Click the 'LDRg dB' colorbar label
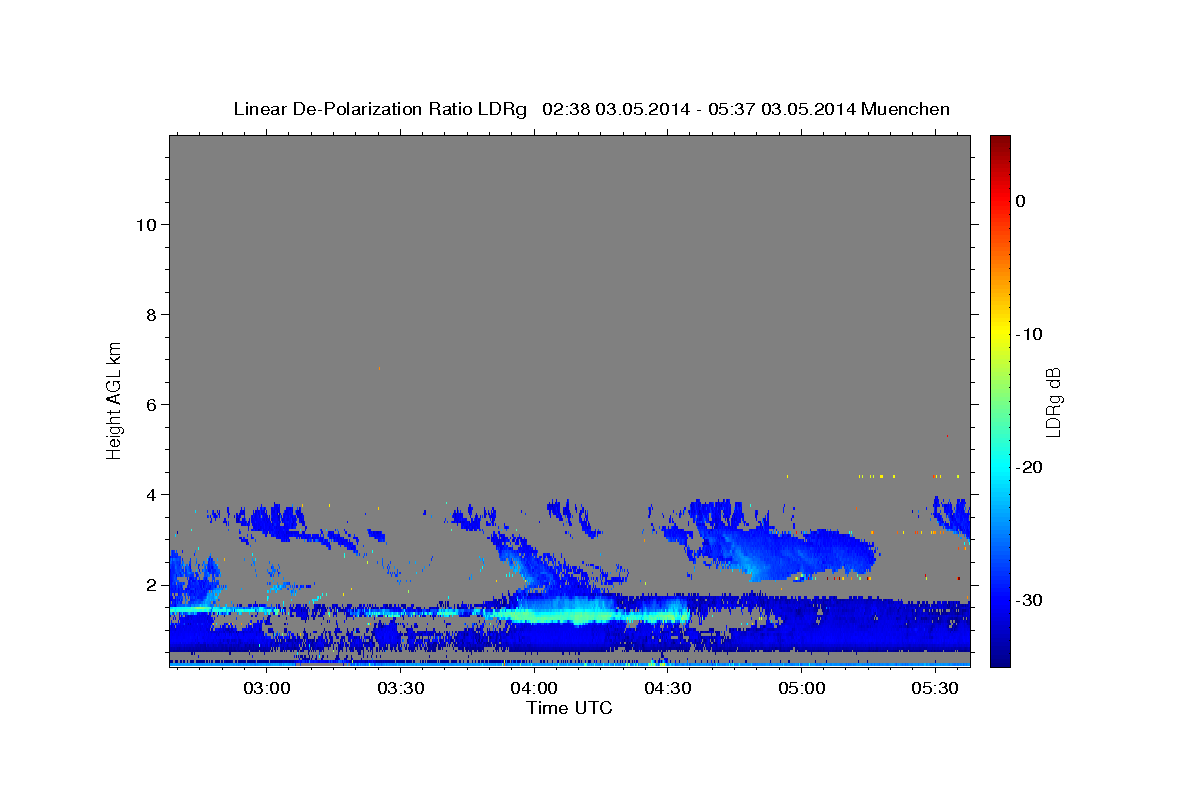This screenshot has width=1200, height=800. pos(1053,402)
